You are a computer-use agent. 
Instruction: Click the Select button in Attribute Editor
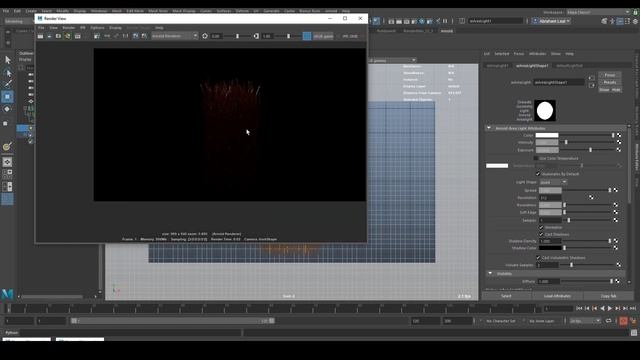pos(506,296)
